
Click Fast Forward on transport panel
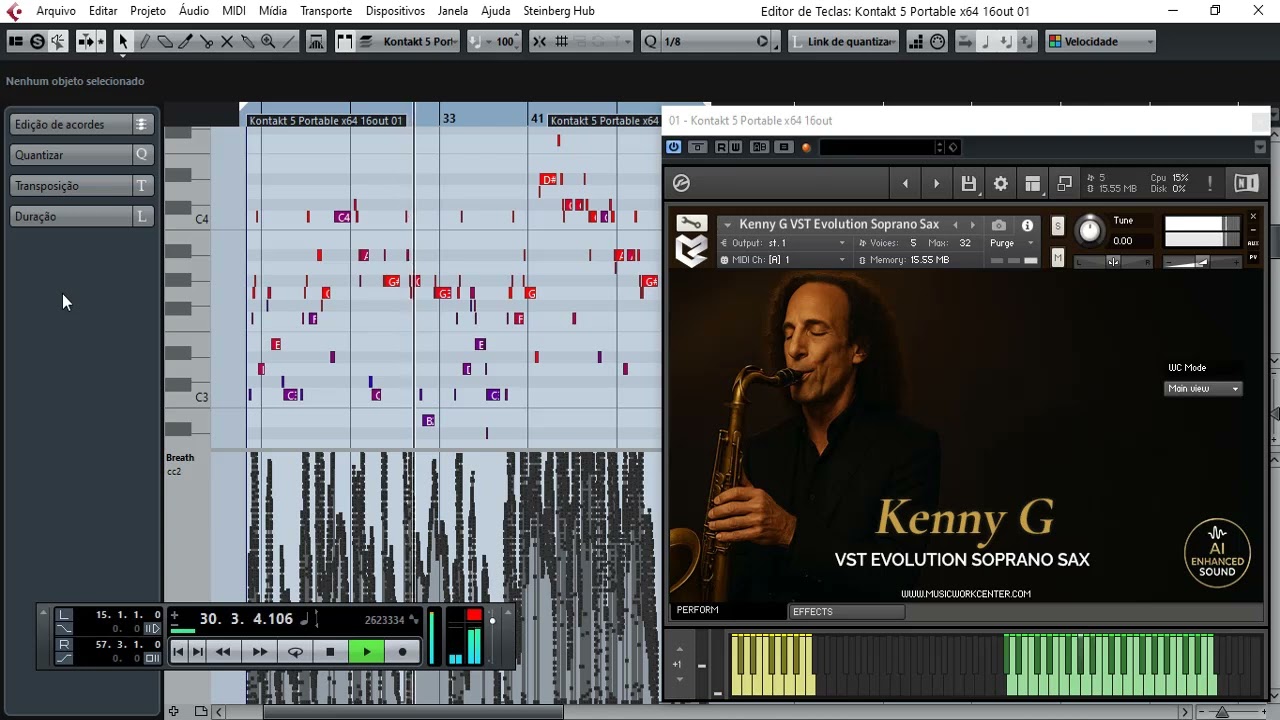tap(259, 652)
